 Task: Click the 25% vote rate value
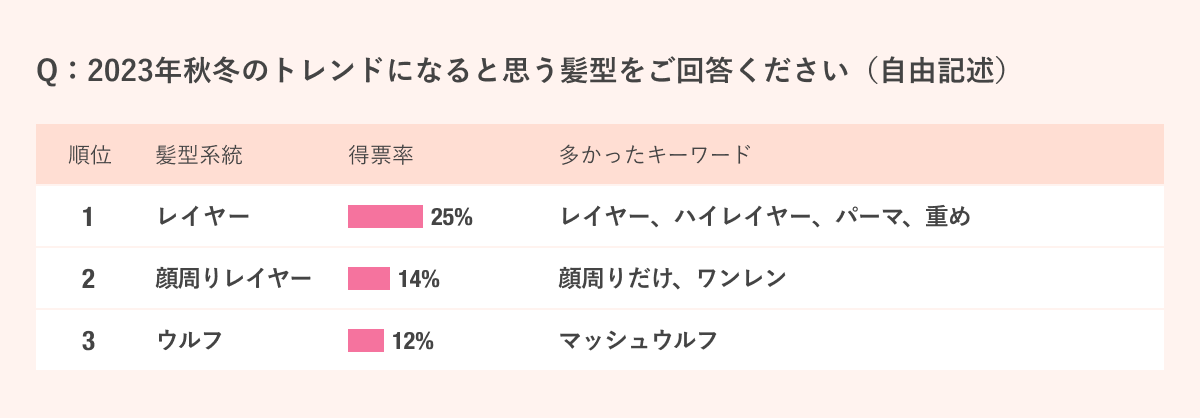[x=451, y=217]
